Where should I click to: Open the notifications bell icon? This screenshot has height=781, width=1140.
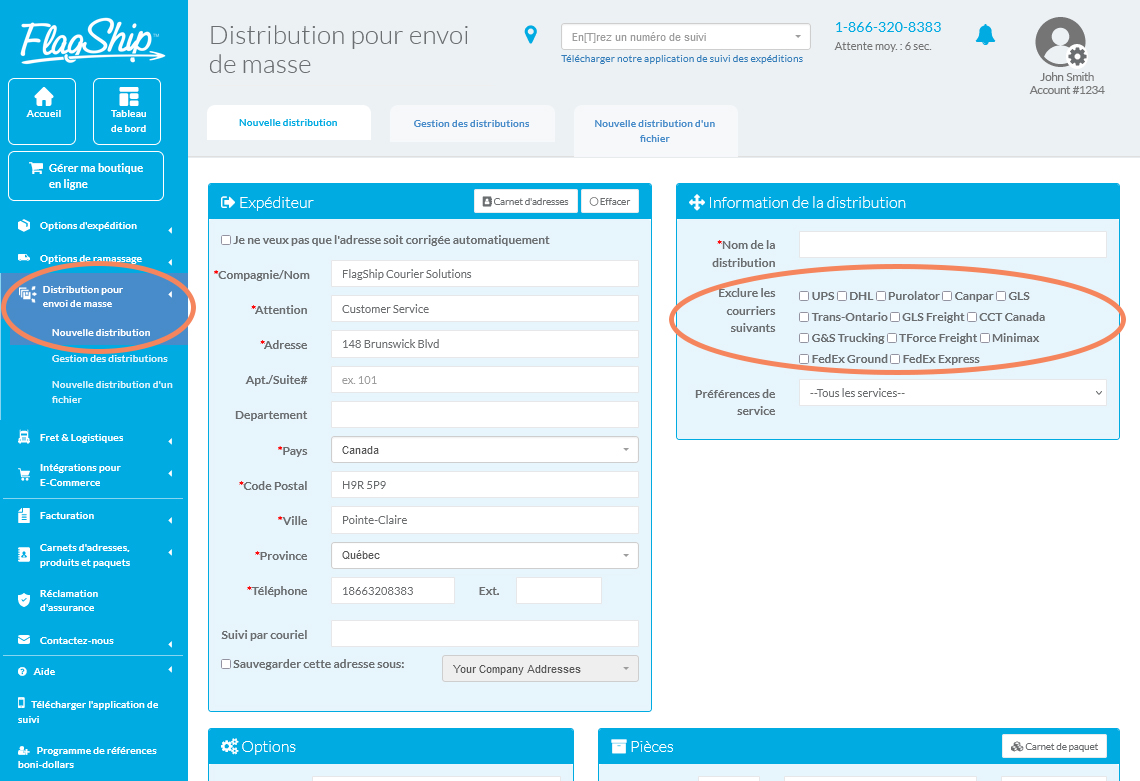986,33
